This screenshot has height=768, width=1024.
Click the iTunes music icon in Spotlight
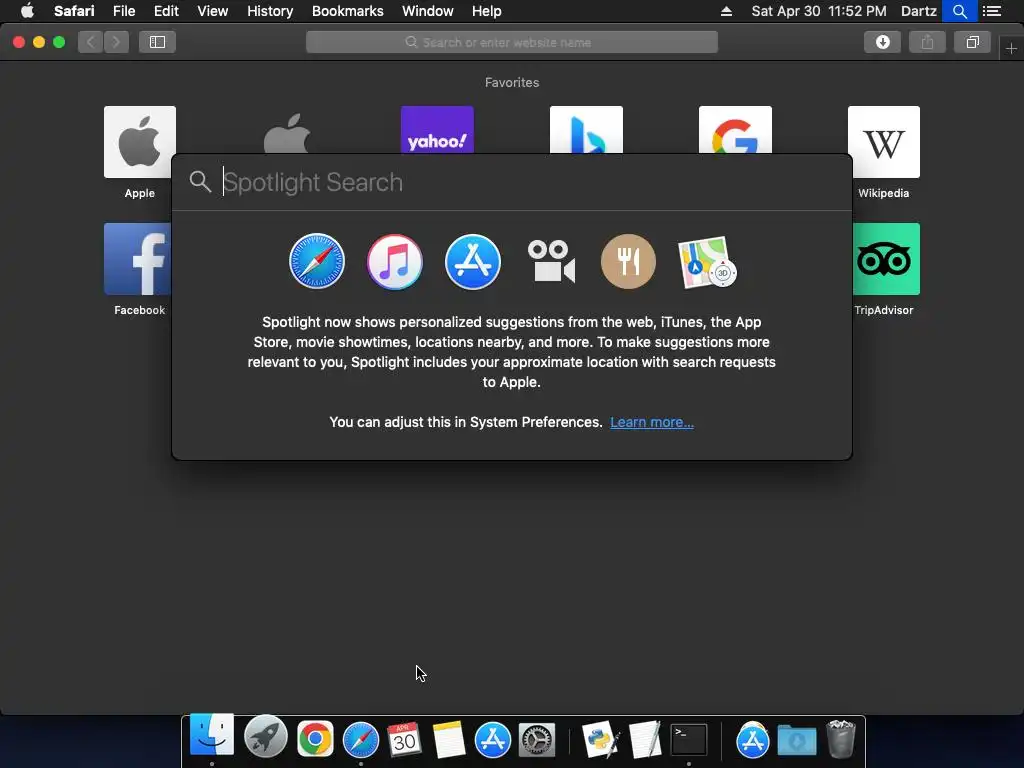[394, 261]
